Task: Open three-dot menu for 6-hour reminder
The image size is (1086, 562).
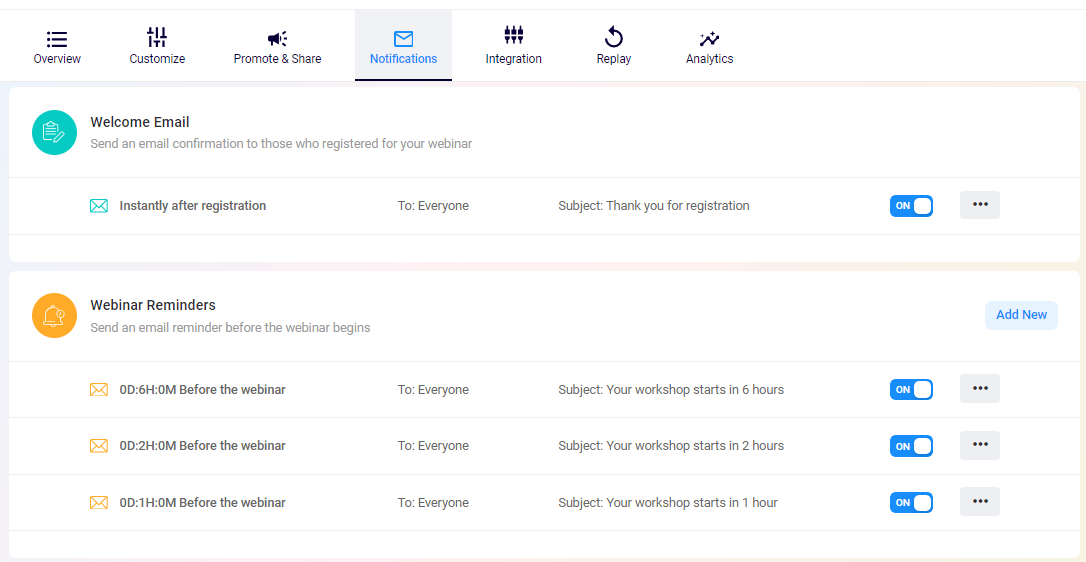Action: point(980,389)
